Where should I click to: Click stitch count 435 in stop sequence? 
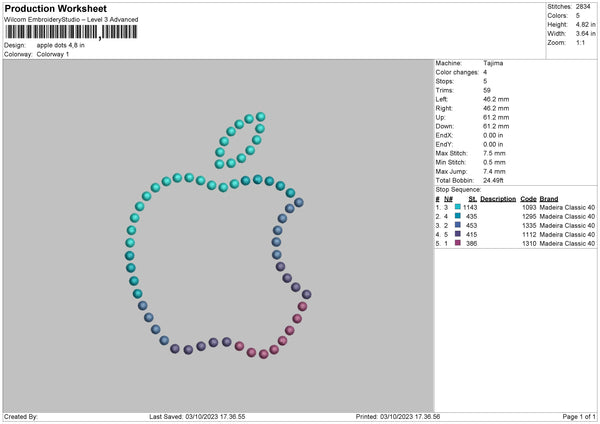tap(471, 217)
